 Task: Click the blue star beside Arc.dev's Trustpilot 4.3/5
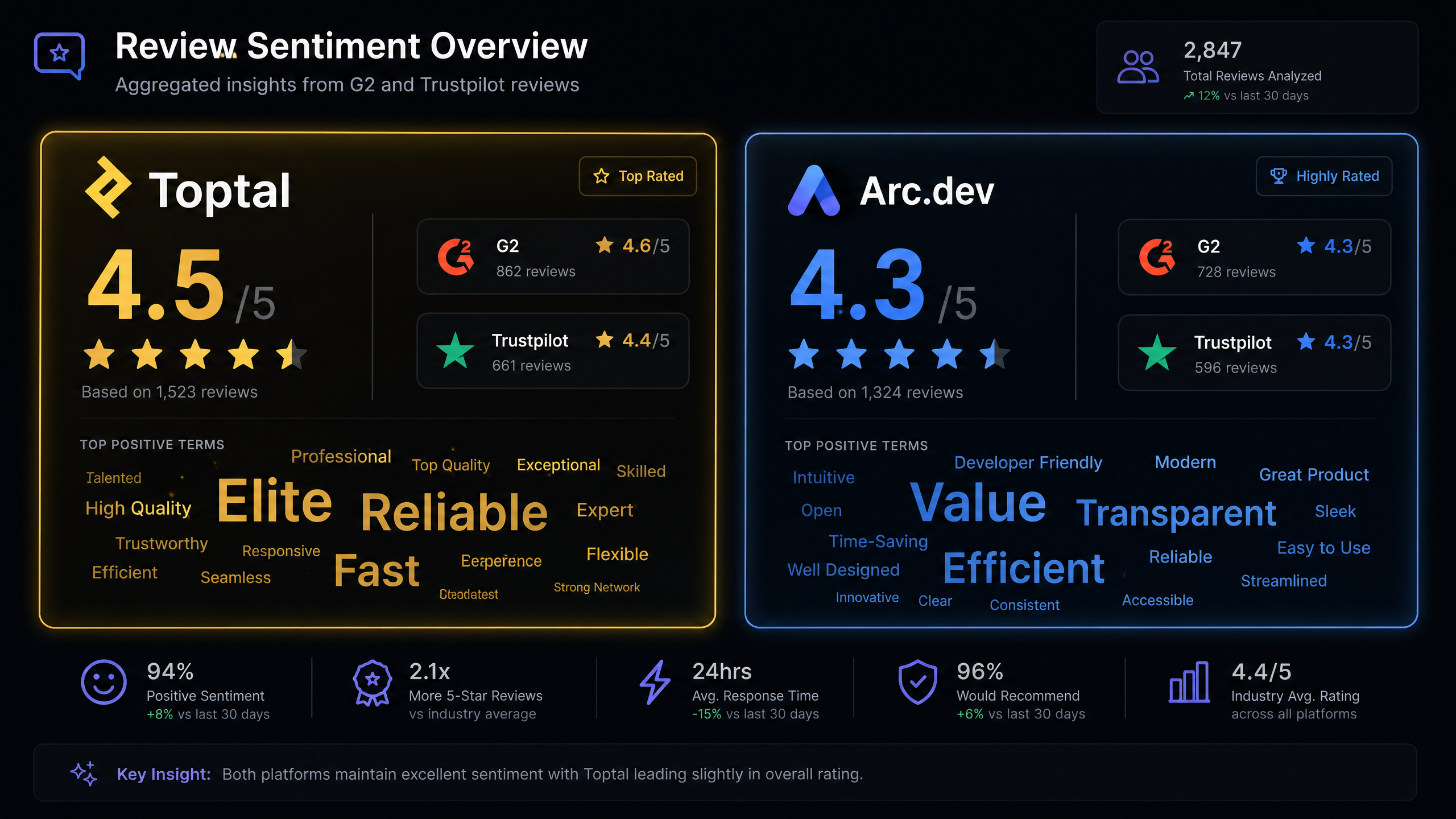1306,341
